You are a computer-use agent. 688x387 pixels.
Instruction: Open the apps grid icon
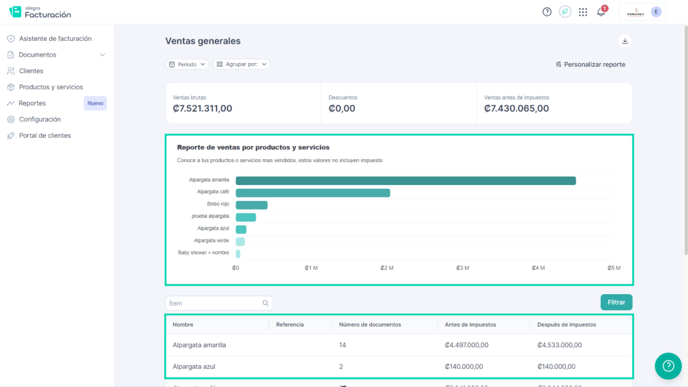pos(583,12)
